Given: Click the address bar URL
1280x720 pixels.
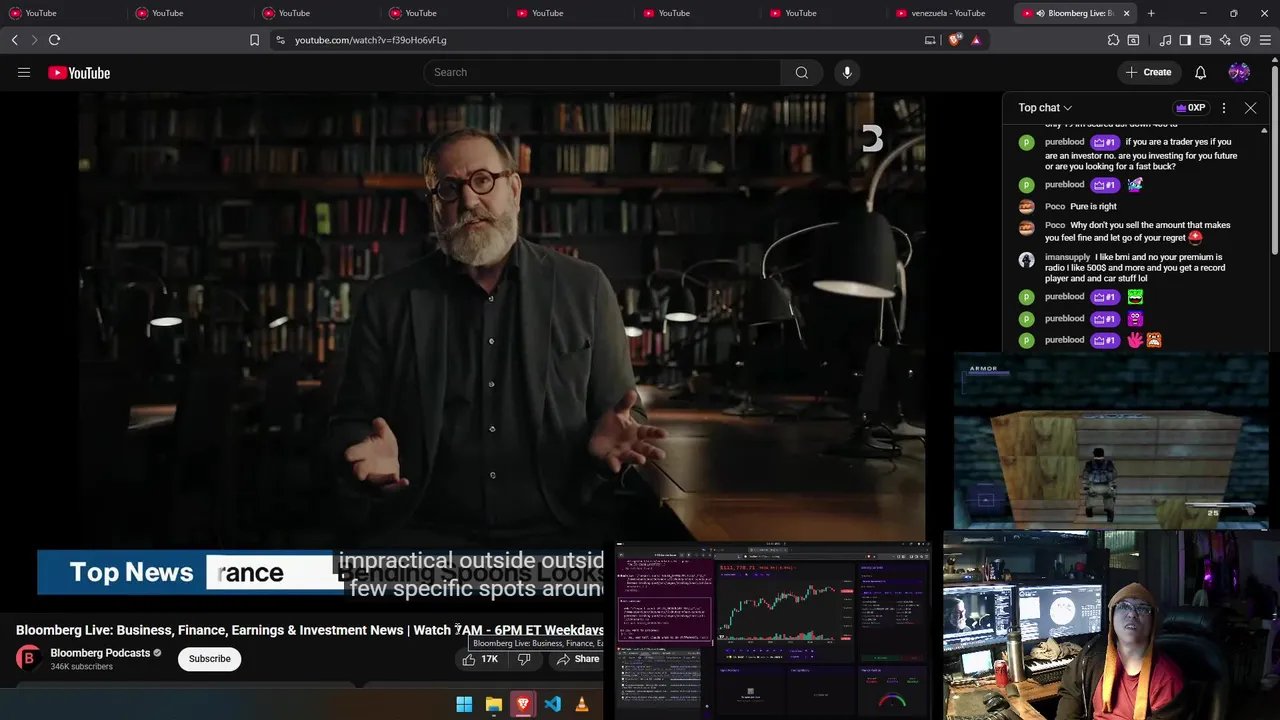Looking at the screenshot, I should (371, 40).
